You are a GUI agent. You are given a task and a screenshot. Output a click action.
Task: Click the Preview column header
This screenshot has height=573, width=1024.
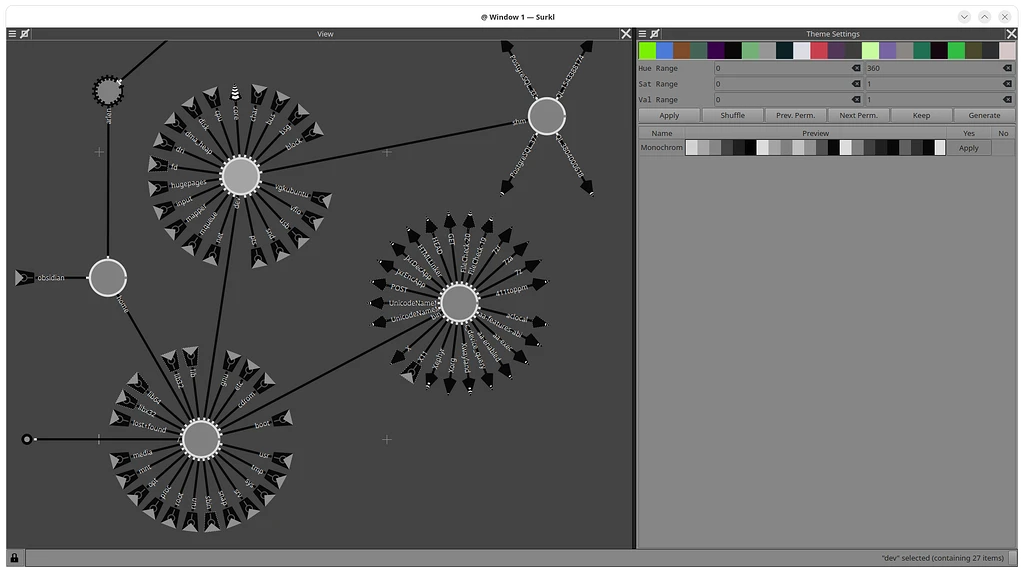(816, 133)
